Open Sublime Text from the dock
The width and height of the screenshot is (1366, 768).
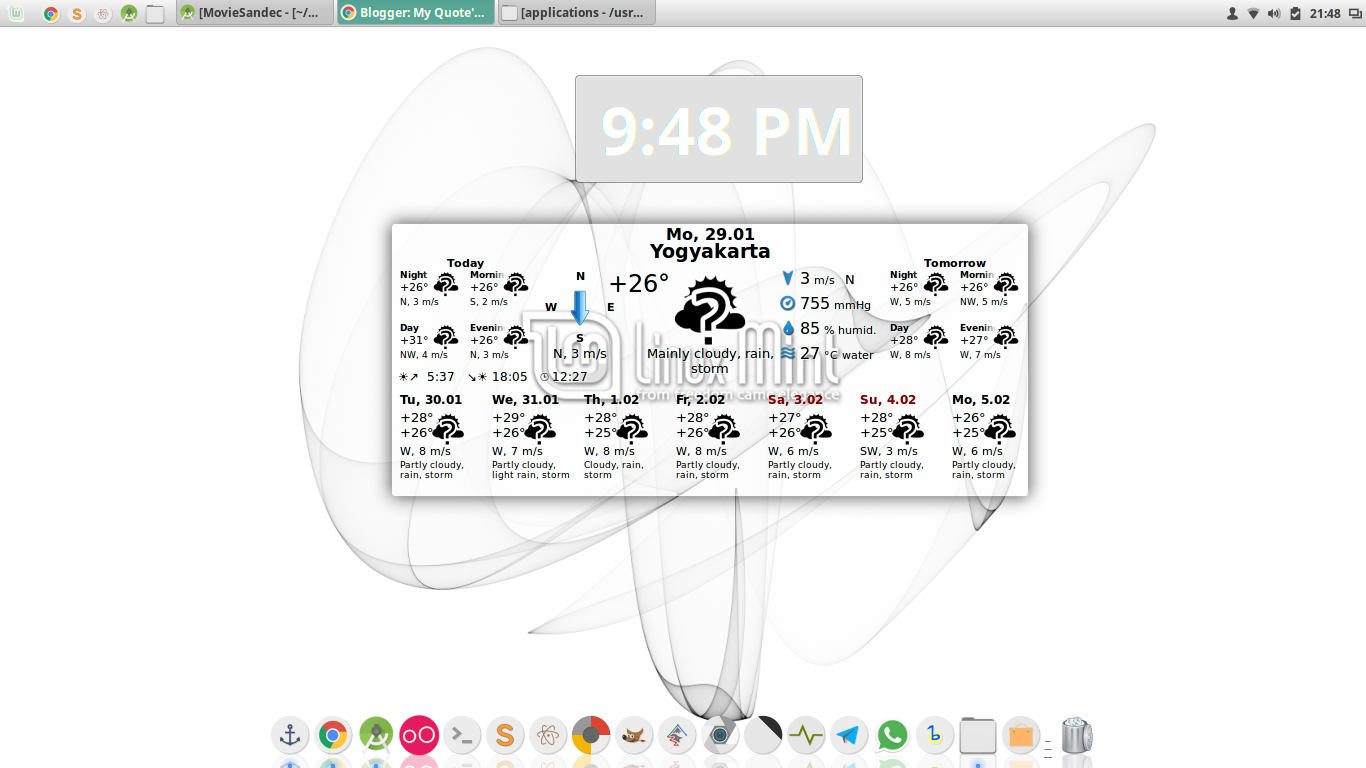coord(505,736)
